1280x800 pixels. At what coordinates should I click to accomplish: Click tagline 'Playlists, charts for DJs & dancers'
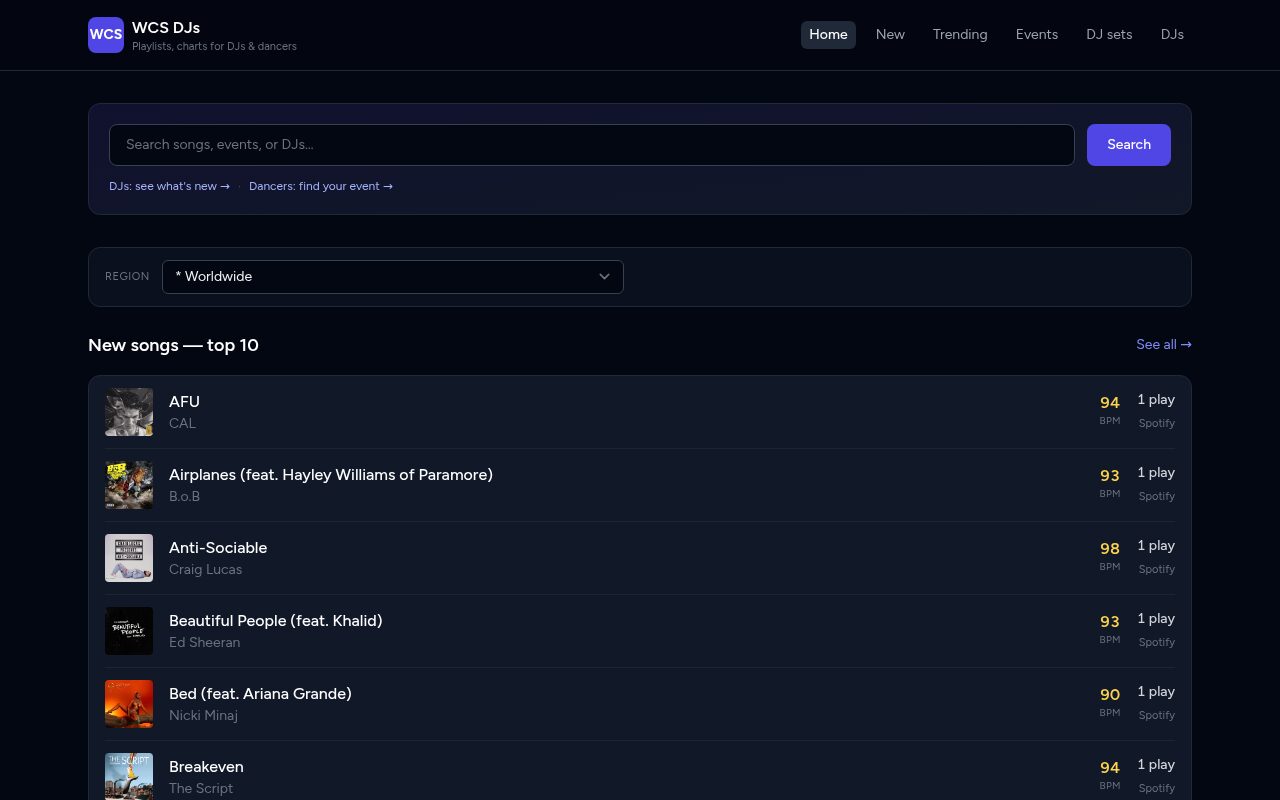[214, 47]
